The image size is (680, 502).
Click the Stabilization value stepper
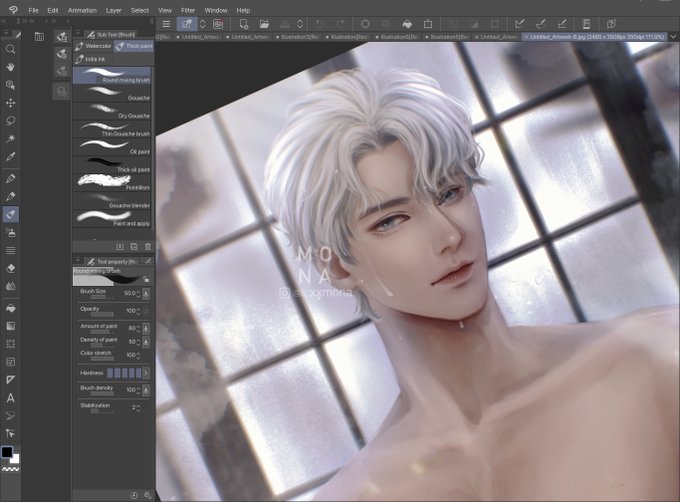[x=138, y=408]
